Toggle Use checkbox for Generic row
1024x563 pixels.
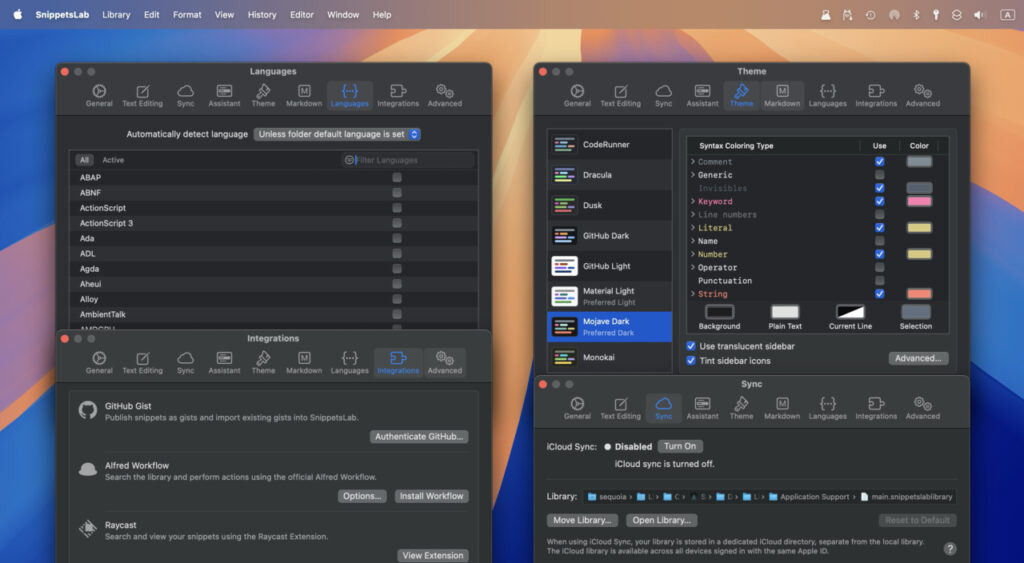pyautogui.click(x=880, y=175)
